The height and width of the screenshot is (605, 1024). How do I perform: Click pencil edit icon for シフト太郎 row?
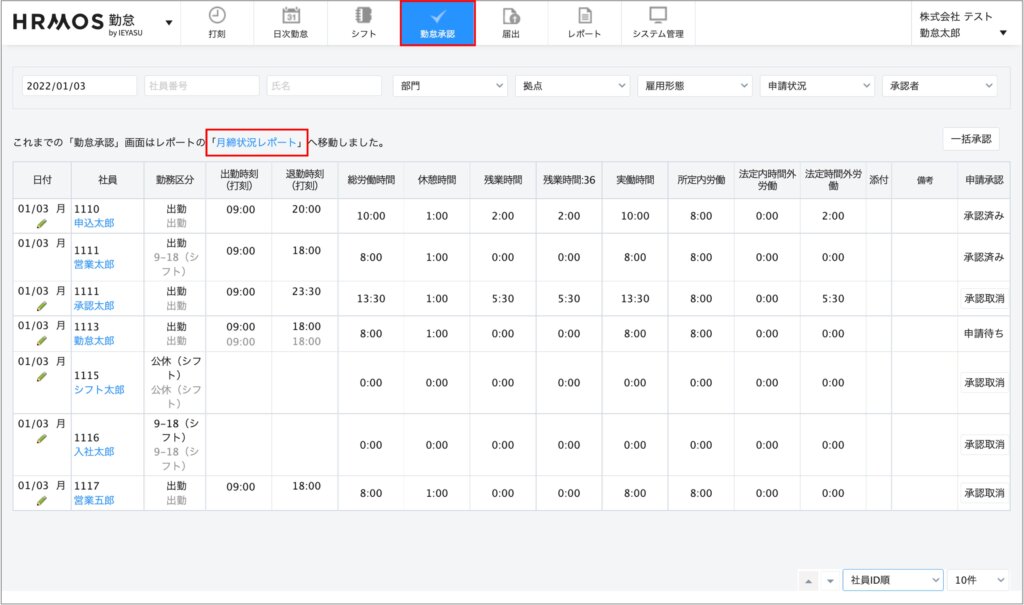coord(41,377)
